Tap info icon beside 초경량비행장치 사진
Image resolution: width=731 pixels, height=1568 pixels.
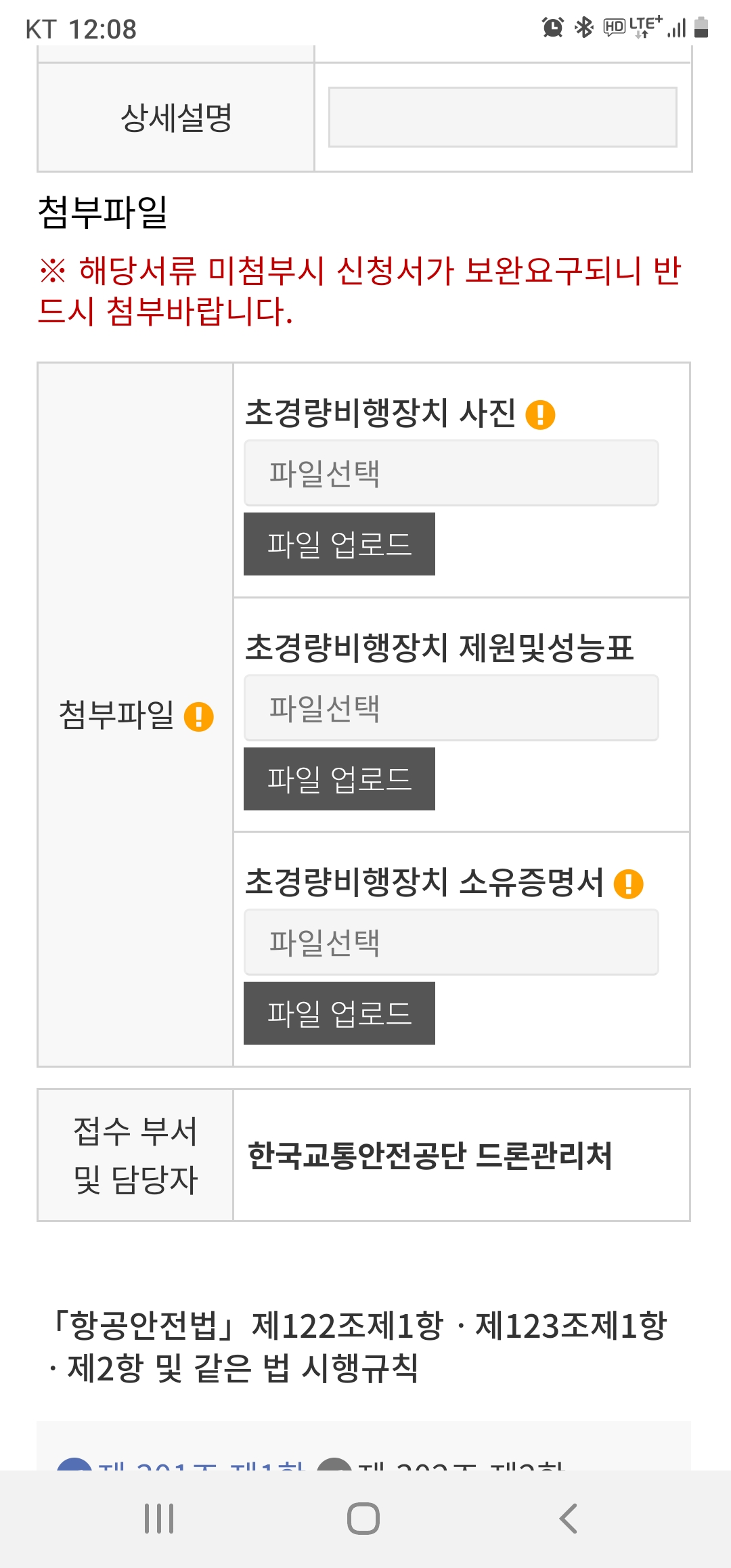click(x=540, y=414)
